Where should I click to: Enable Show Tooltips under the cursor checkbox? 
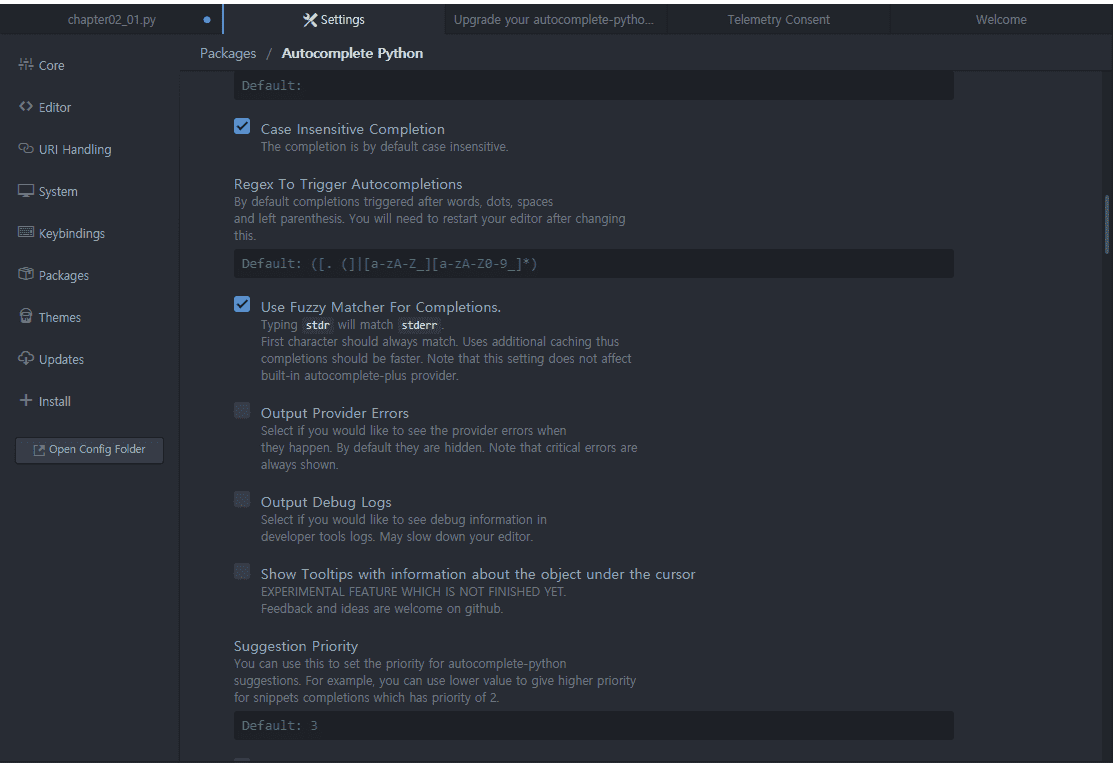click(x=242, y=571)
